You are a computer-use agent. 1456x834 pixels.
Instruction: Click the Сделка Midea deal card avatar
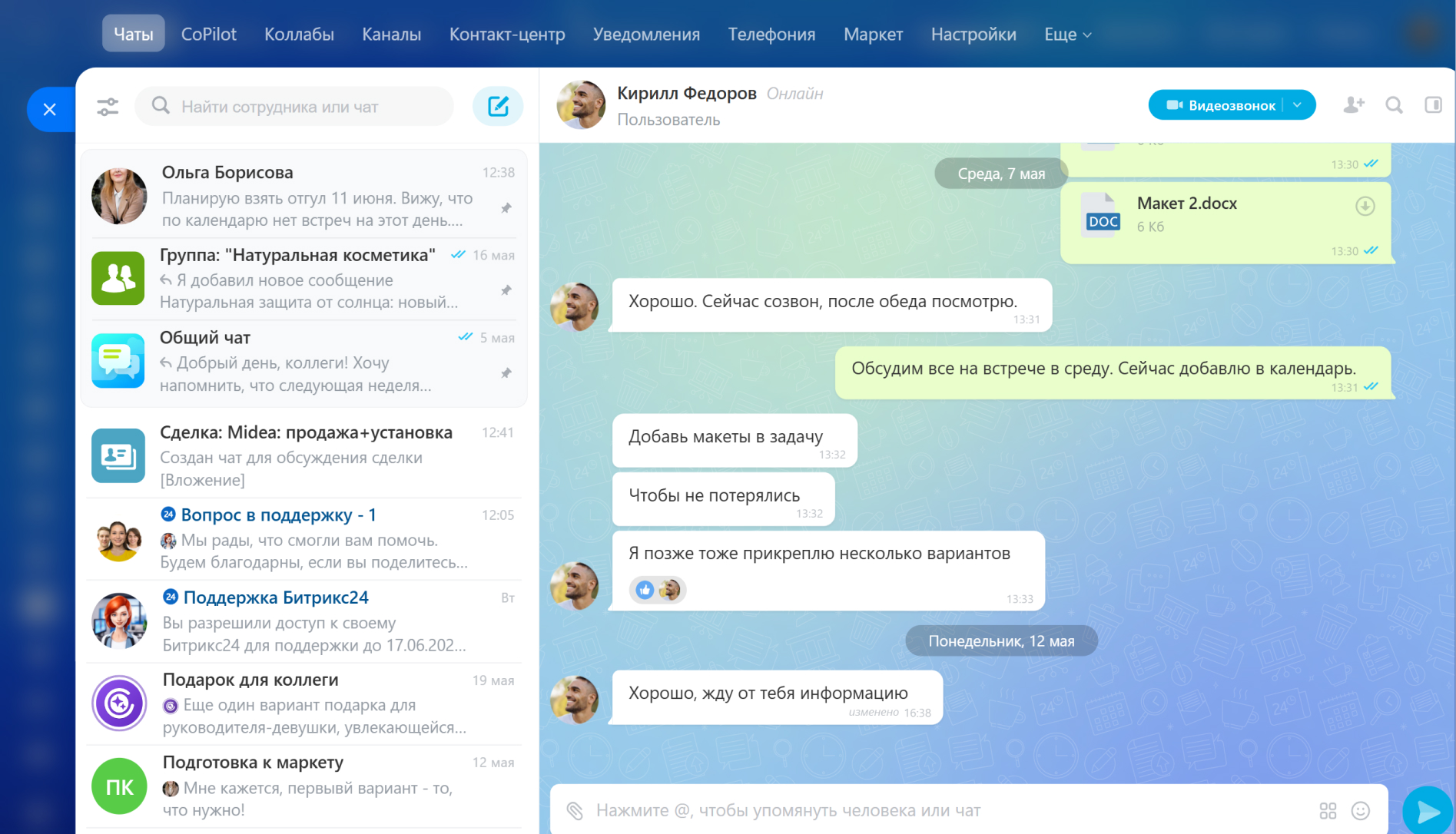coord(118,455)
